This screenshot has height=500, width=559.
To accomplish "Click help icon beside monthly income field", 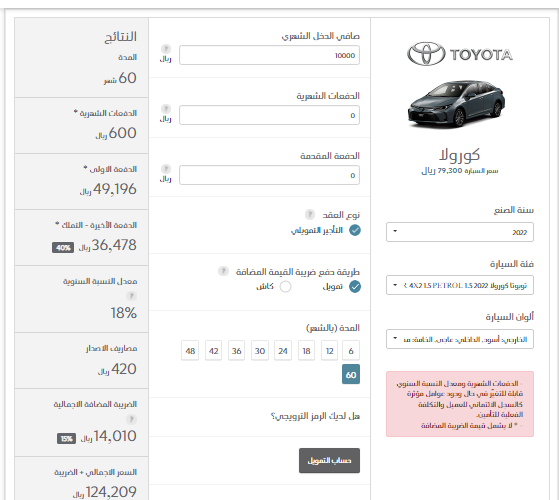I will click(x=166, y=49).
